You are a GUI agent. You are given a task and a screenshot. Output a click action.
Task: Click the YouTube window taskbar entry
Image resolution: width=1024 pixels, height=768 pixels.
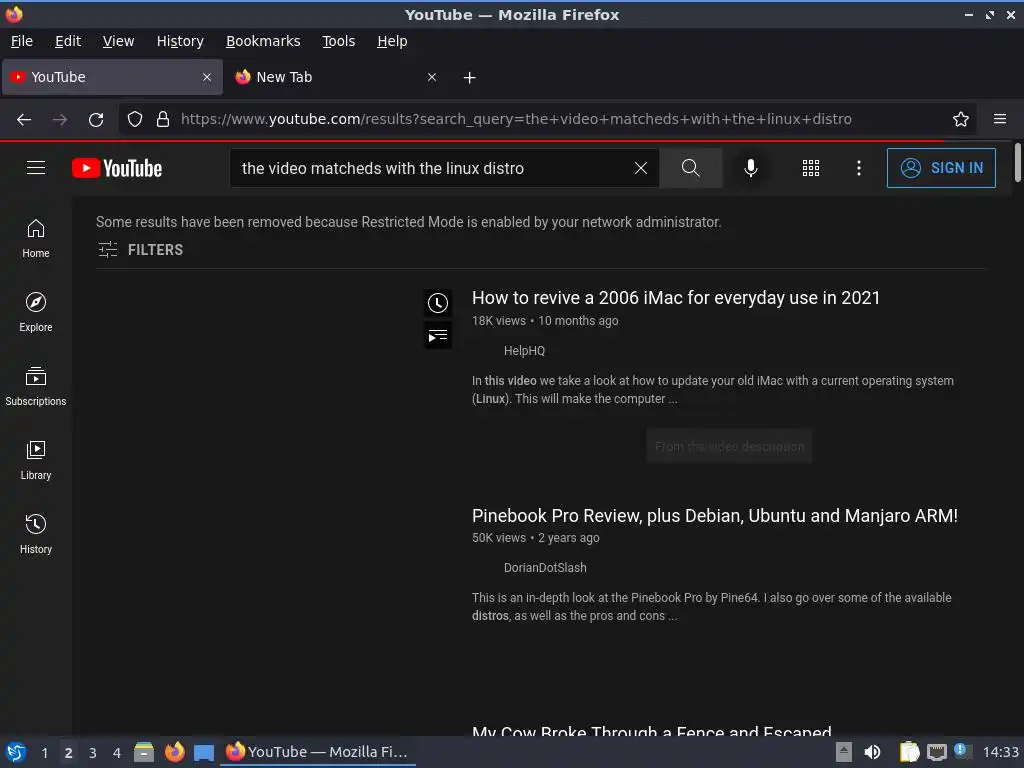319,752
